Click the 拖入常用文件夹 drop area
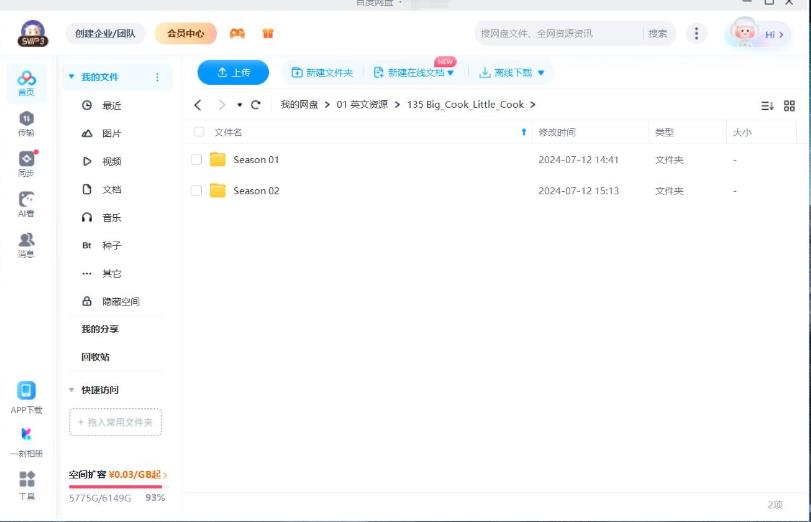The height and width of the screenshot is (522, 811). [x=115, y=422]
